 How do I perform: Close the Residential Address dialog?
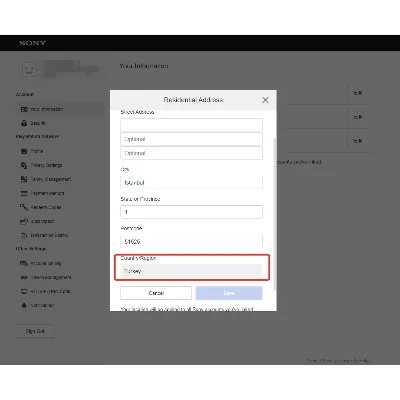(x=265, y=100)
